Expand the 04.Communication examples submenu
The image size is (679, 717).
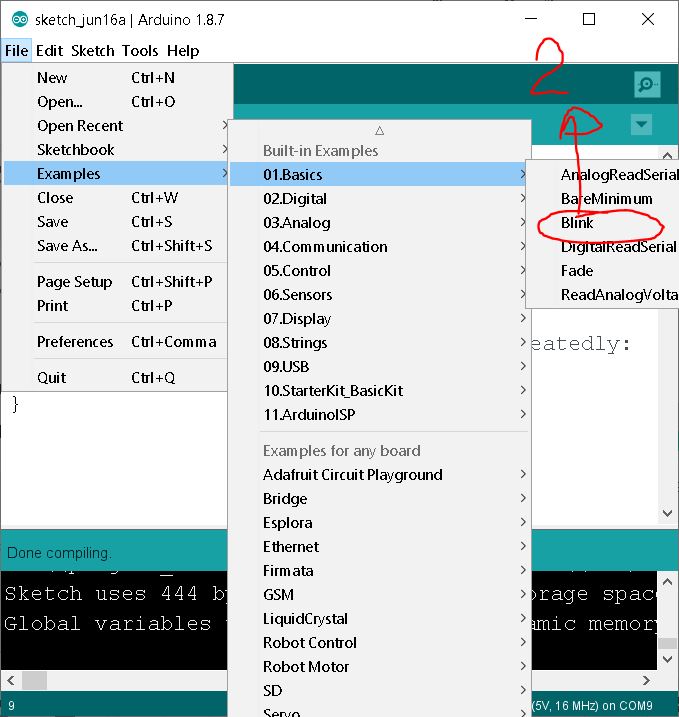click(x=380, y=246)
